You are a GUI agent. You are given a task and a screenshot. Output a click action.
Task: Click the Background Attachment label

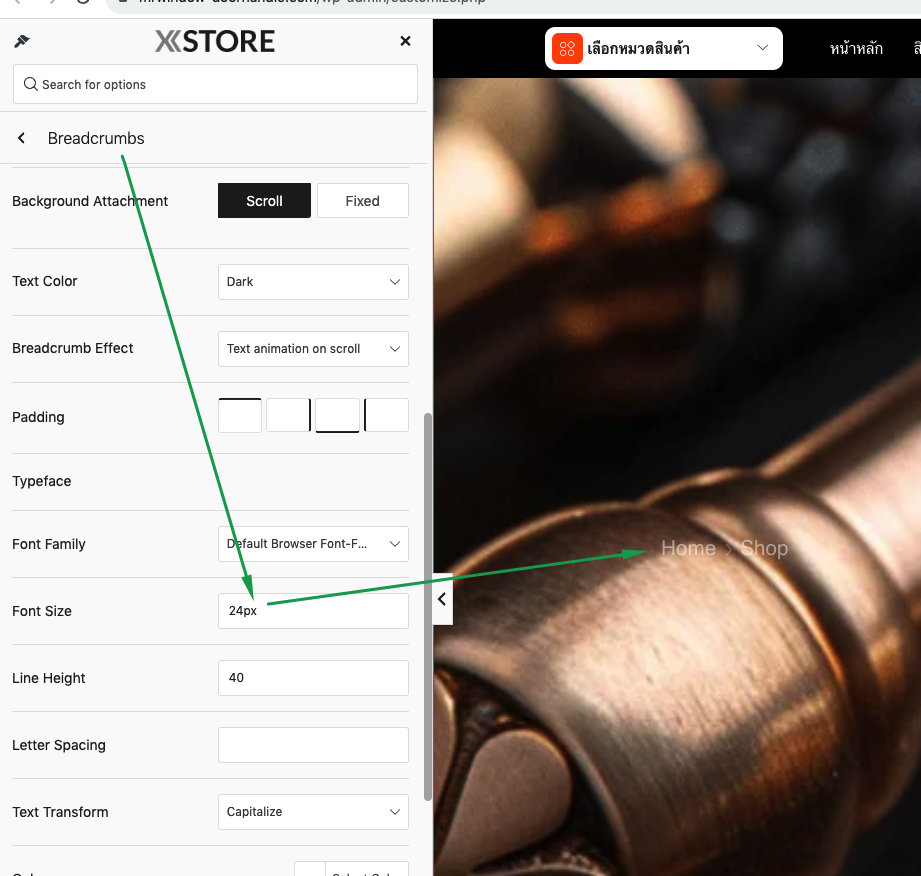(x=90, y=201)
